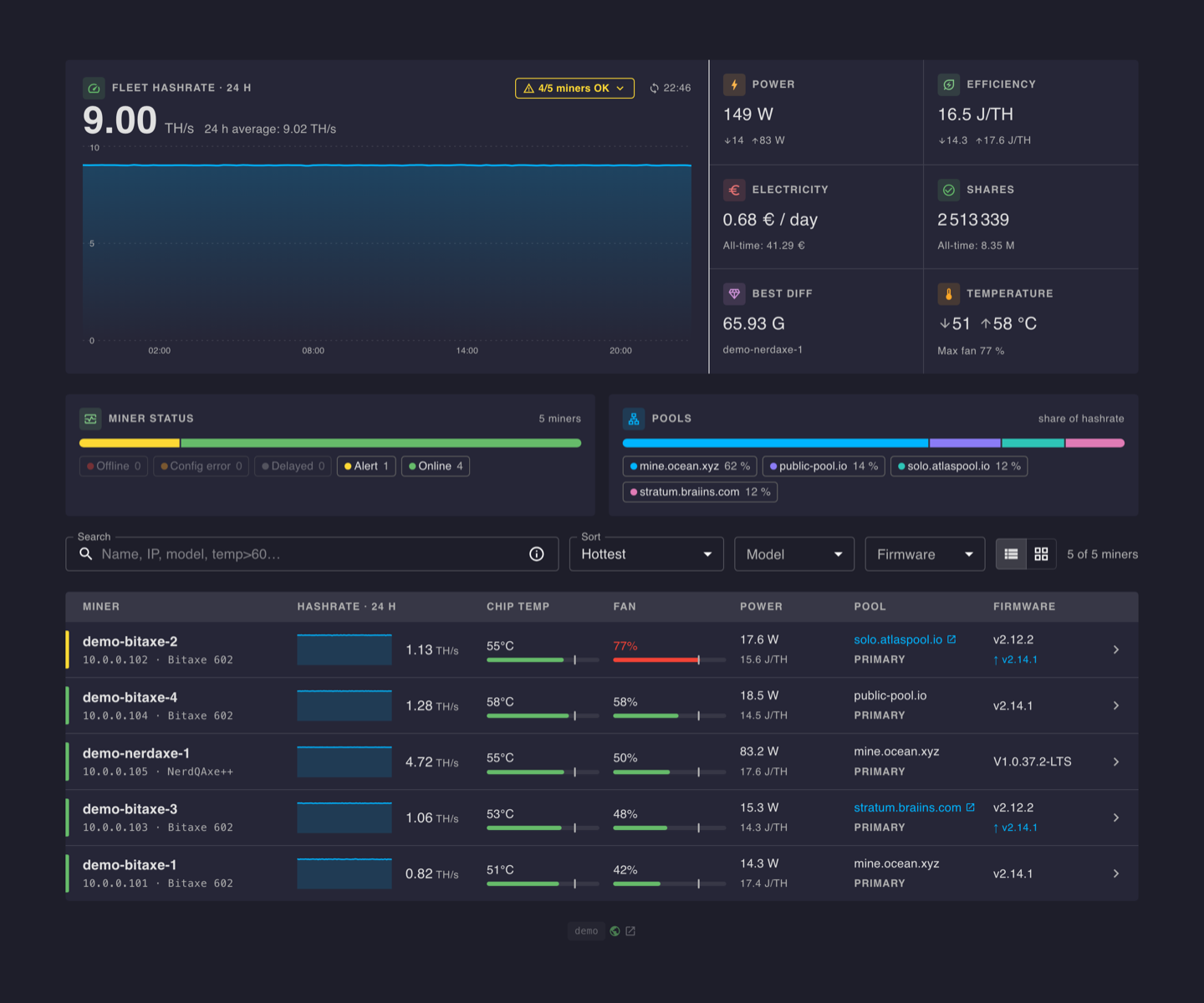Viewport: 1204px width, 1003px height.
Task: Select the mine.ocean.xyz 62 % pool chip
Action: pyautogui.click(x=690, y=466)
